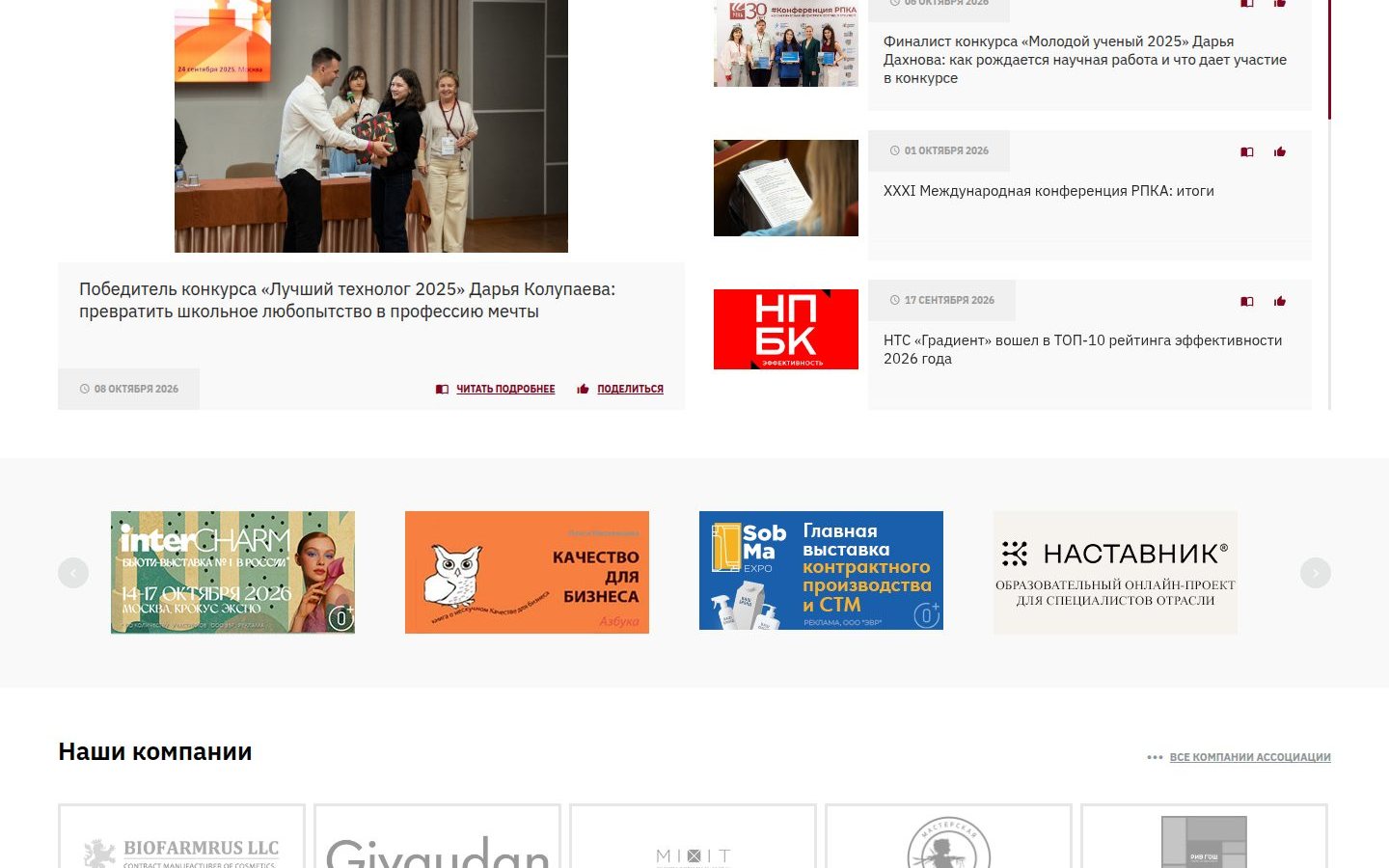Click the three-dots icon before Все компании ассоциации
Viewport: 1389px width, 868px height.
(x=1155, y=757)
